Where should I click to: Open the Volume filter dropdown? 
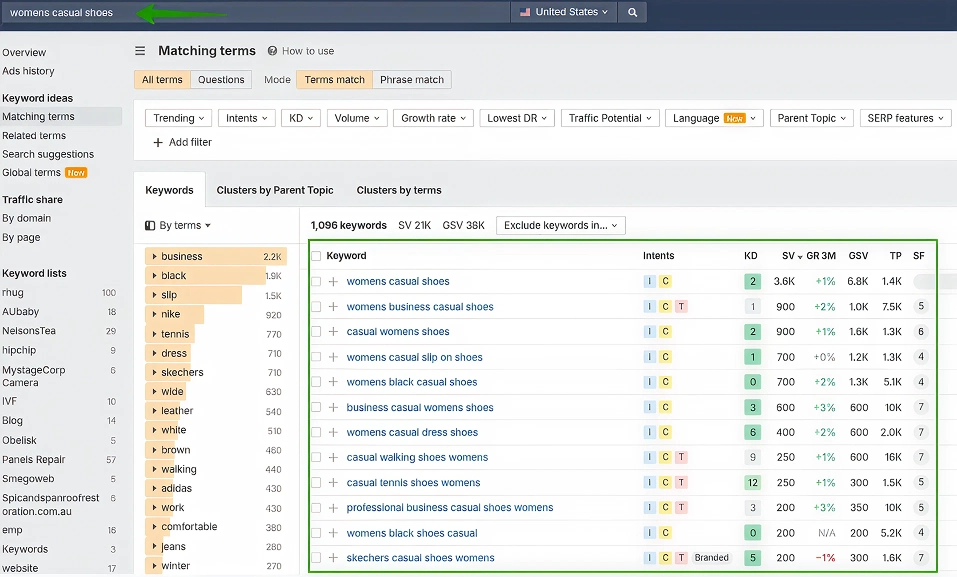click(357, 118)
